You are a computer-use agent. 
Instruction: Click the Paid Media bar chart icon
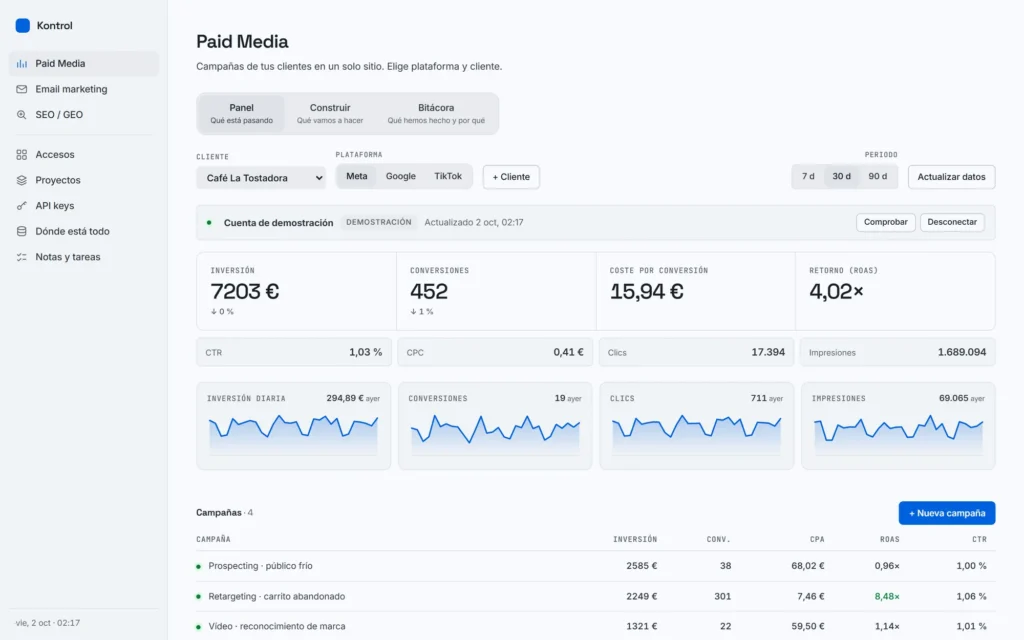click(x=22, y=64)
